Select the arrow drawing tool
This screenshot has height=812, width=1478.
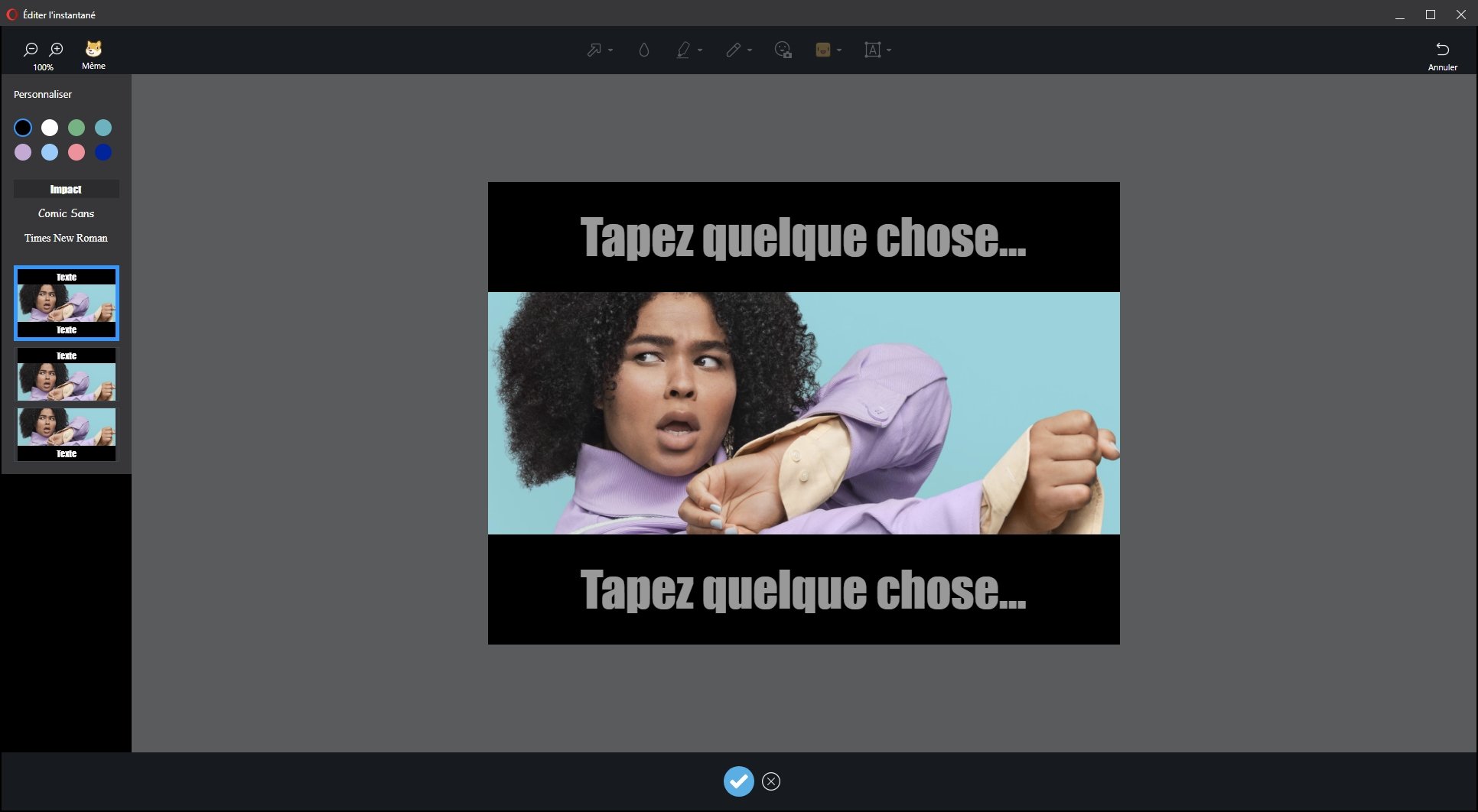point(594,50)
